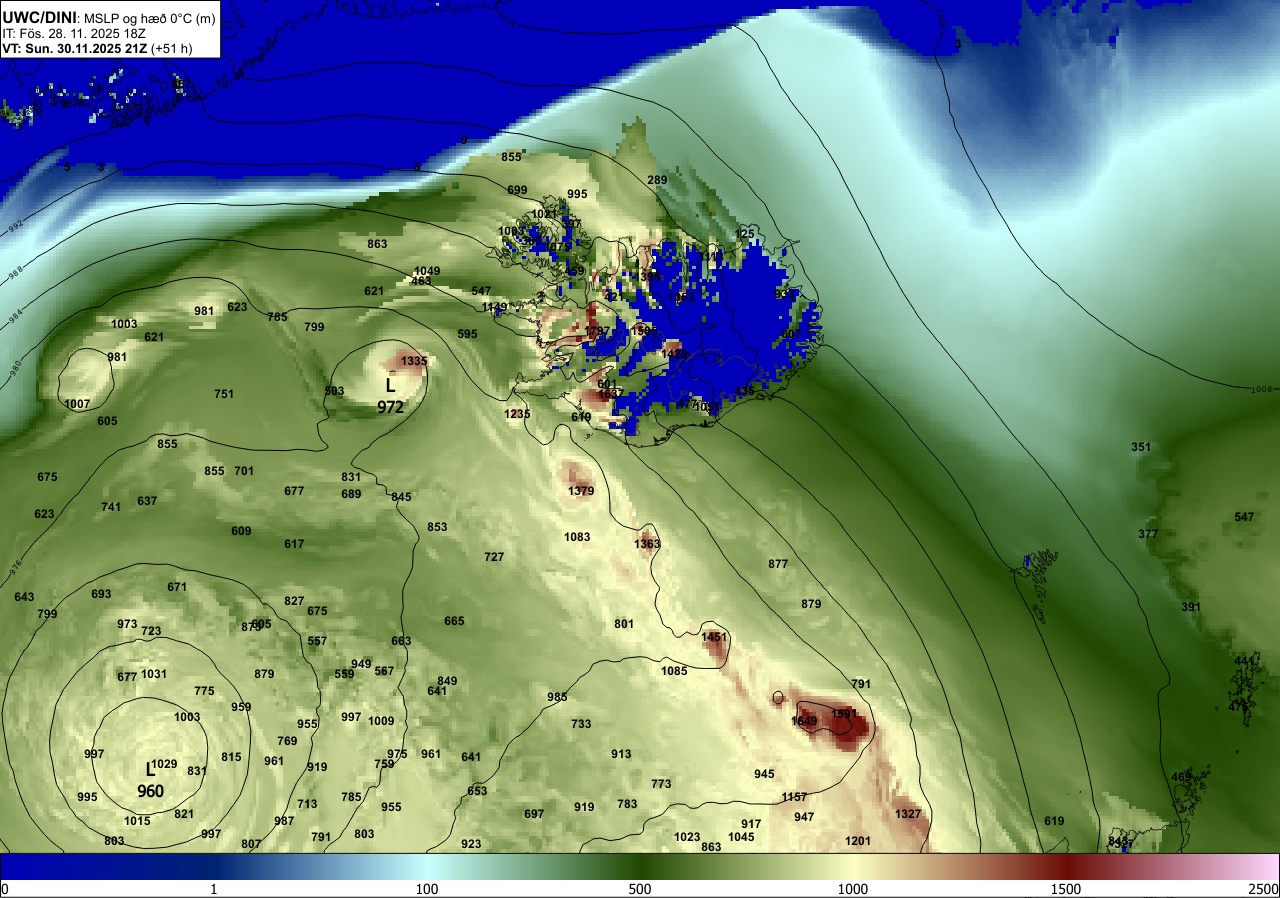Click the height value 1363
The image size is (1280, 898).
coord(647,544)
